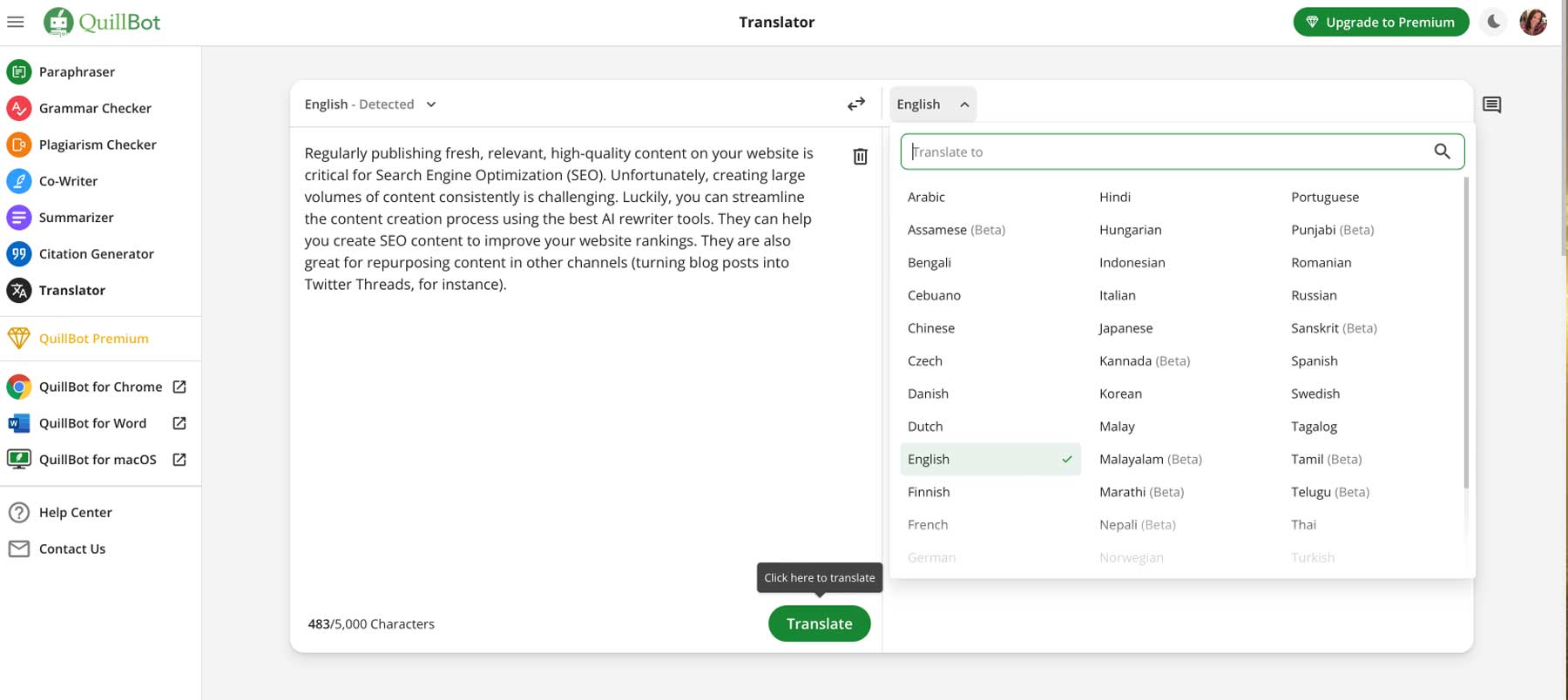Open the user profile avatar
Image resolution: width=1568 pixels, height=700 pixels.
tap(1532, 22)
